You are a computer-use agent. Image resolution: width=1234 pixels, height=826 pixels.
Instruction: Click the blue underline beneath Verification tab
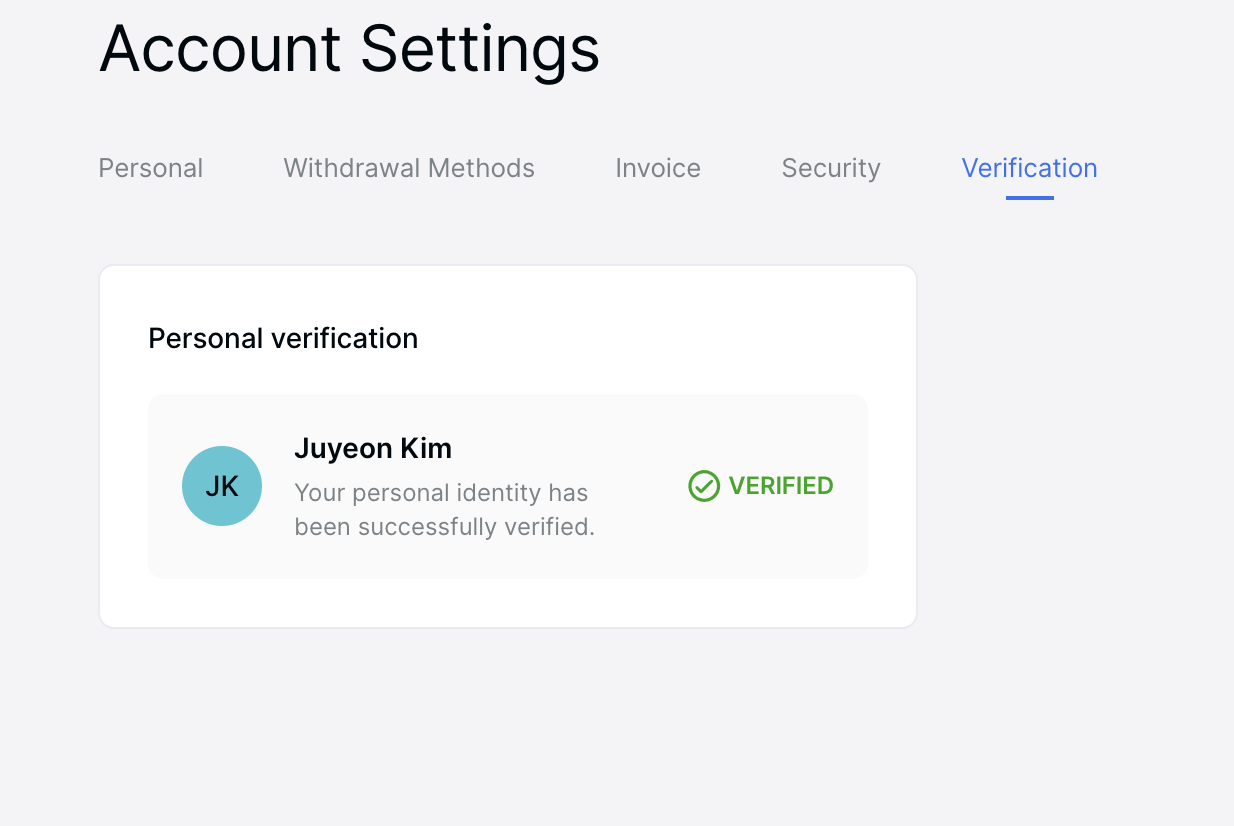click(1030, 198)
